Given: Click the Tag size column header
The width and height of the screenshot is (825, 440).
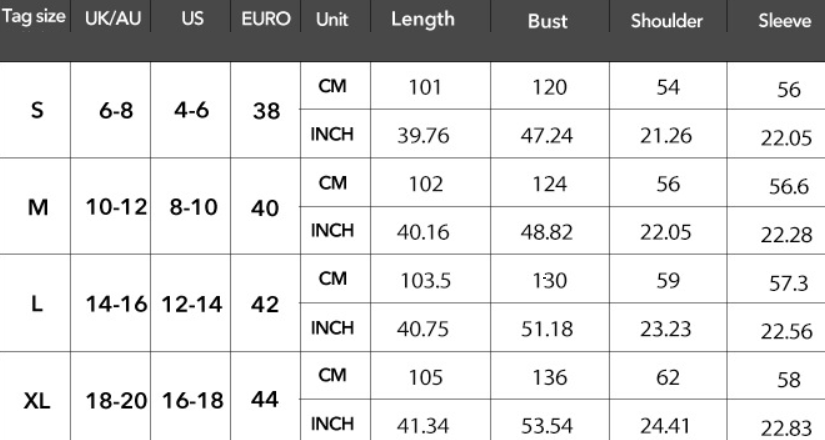Looking at the screenshot, I should (35, 19).
